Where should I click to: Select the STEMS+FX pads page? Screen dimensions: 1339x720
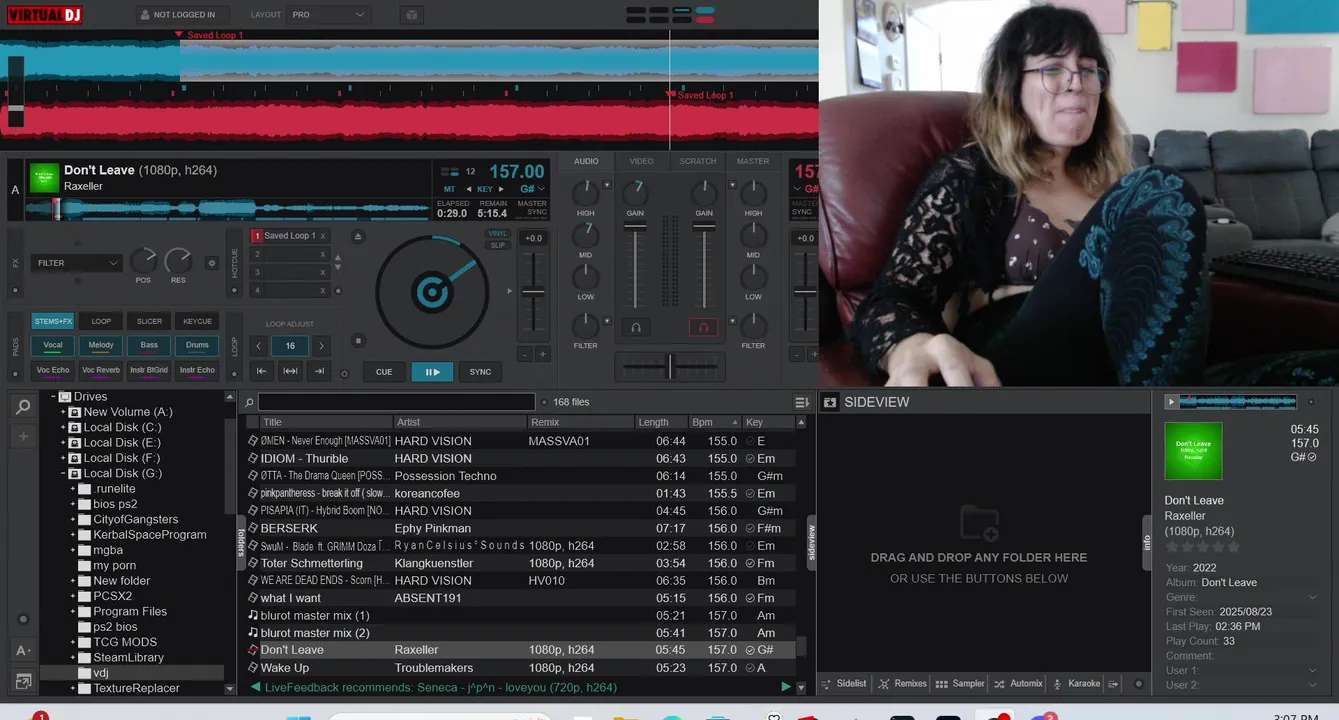(x=53, y=321)
